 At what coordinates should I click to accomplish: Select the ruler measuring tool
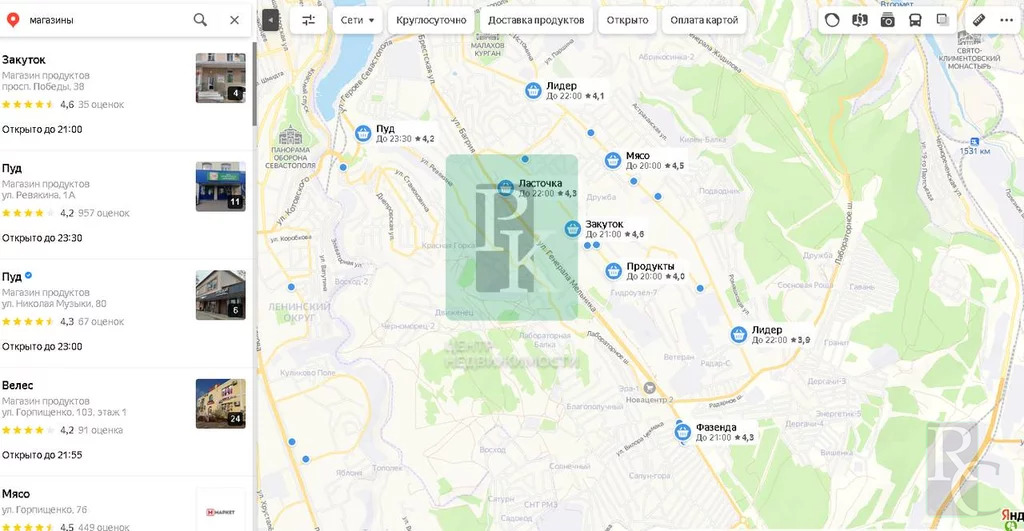click(x=978, y=20)
